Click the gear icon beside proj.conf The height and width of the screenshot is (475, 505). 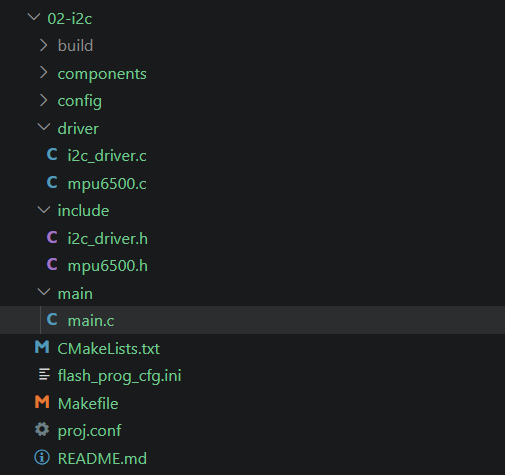(x=42, y=429)
